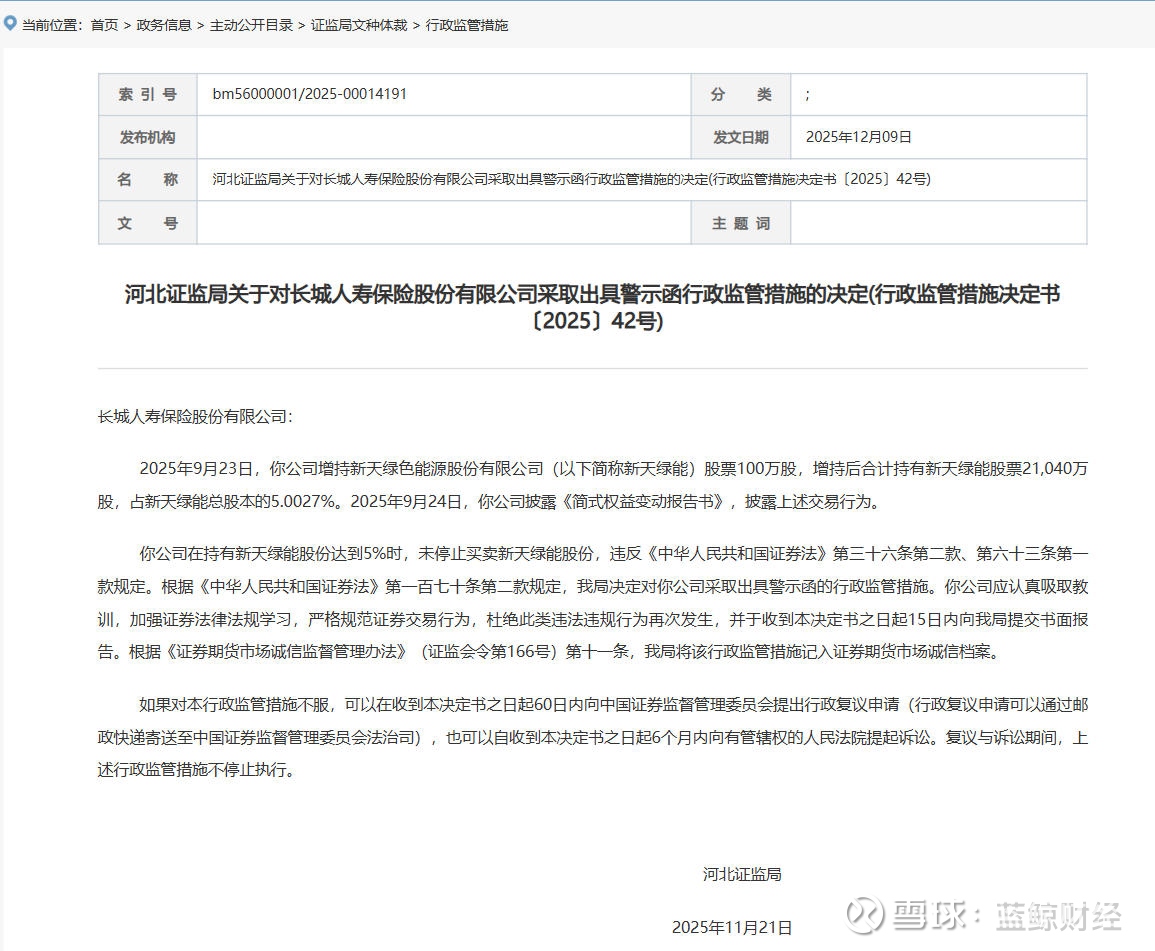
Task: Click the 发布机构 label cell
Action: pos(147,137)
